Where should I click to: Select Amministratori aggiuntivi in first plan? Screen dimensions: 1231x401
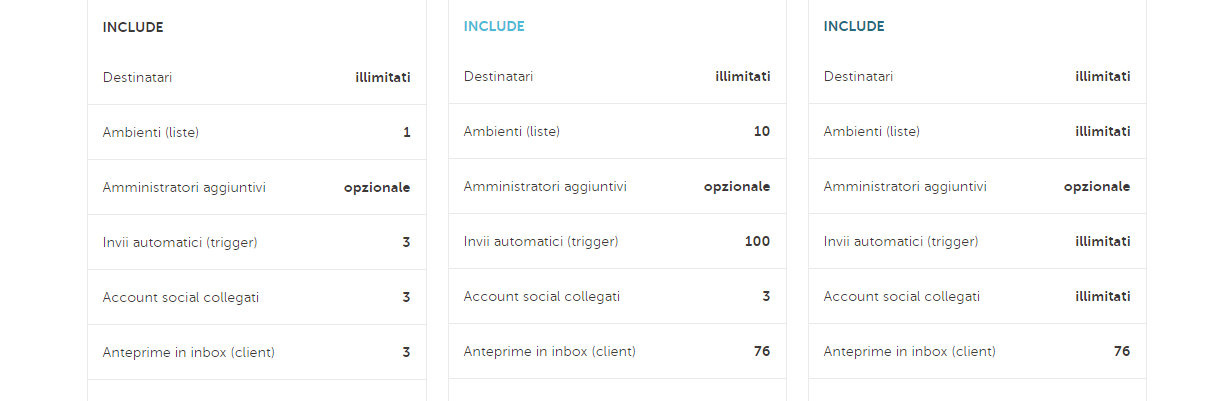tap(257, 187)
